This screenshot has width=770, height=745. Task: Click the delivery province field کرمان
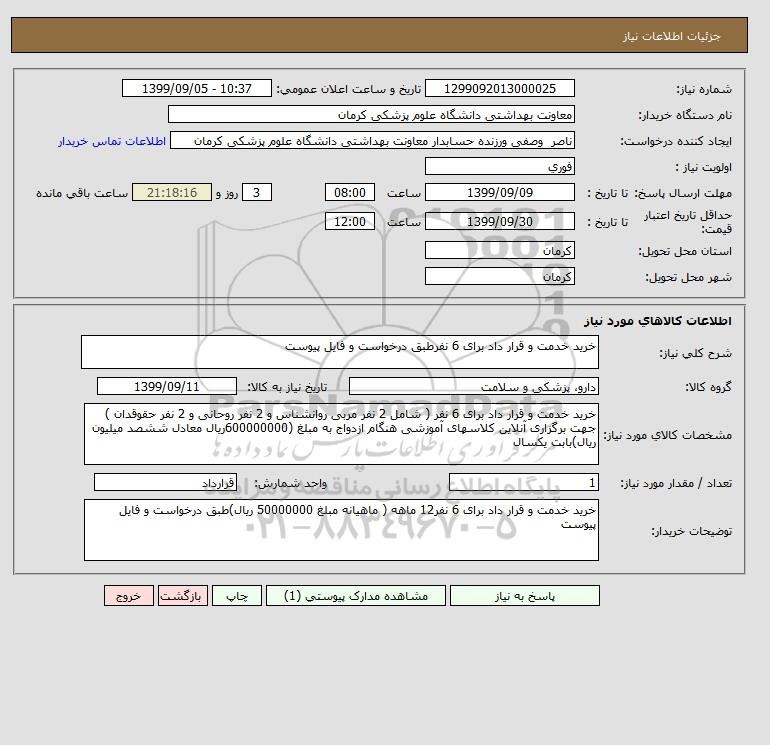click(x=499, y=250)
